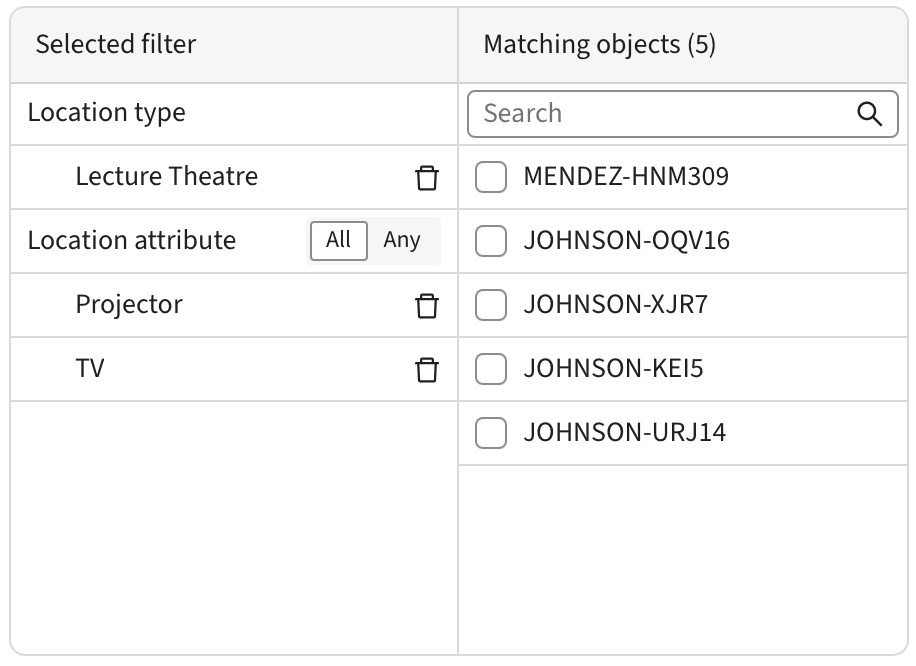Click the MENDEZ-HNM309 object name
916x666 pixels.
(626, 178)
